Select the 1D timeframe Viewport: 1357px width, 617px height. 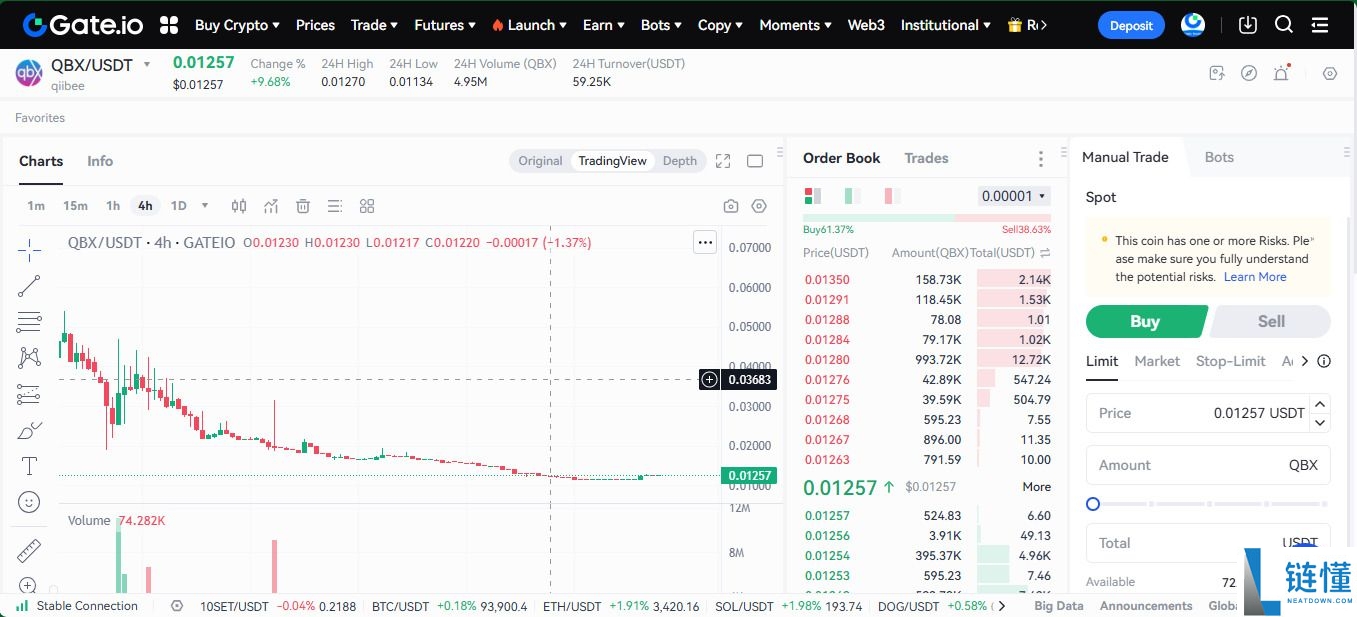click(178, 206)
